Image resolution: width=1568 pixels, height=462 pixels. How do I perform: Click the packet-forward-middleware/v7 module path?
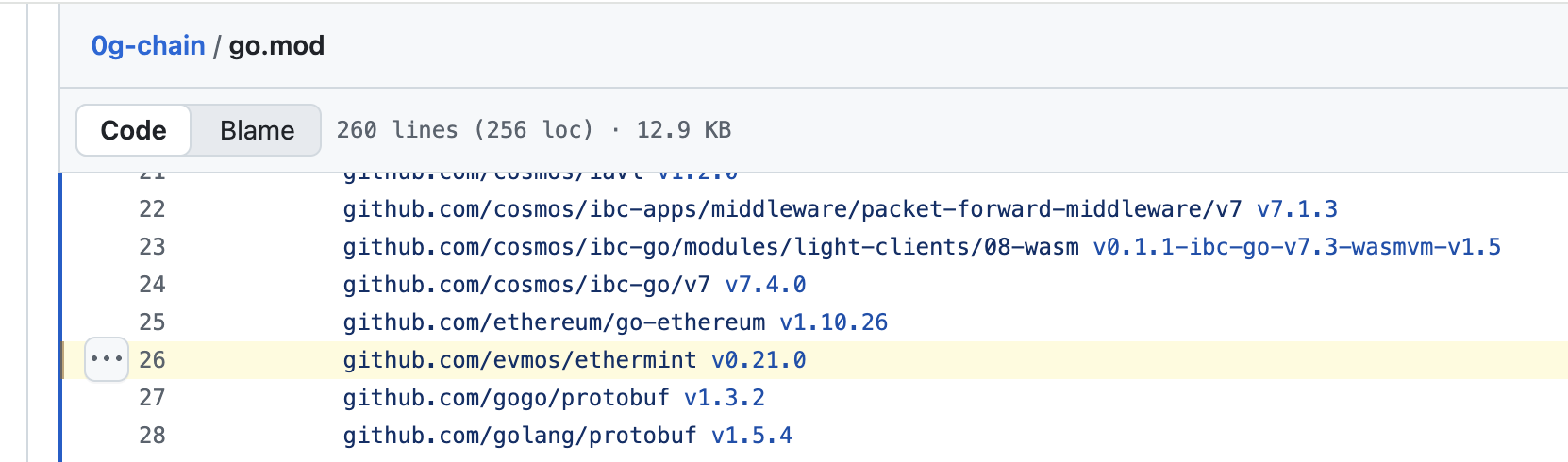792,208
